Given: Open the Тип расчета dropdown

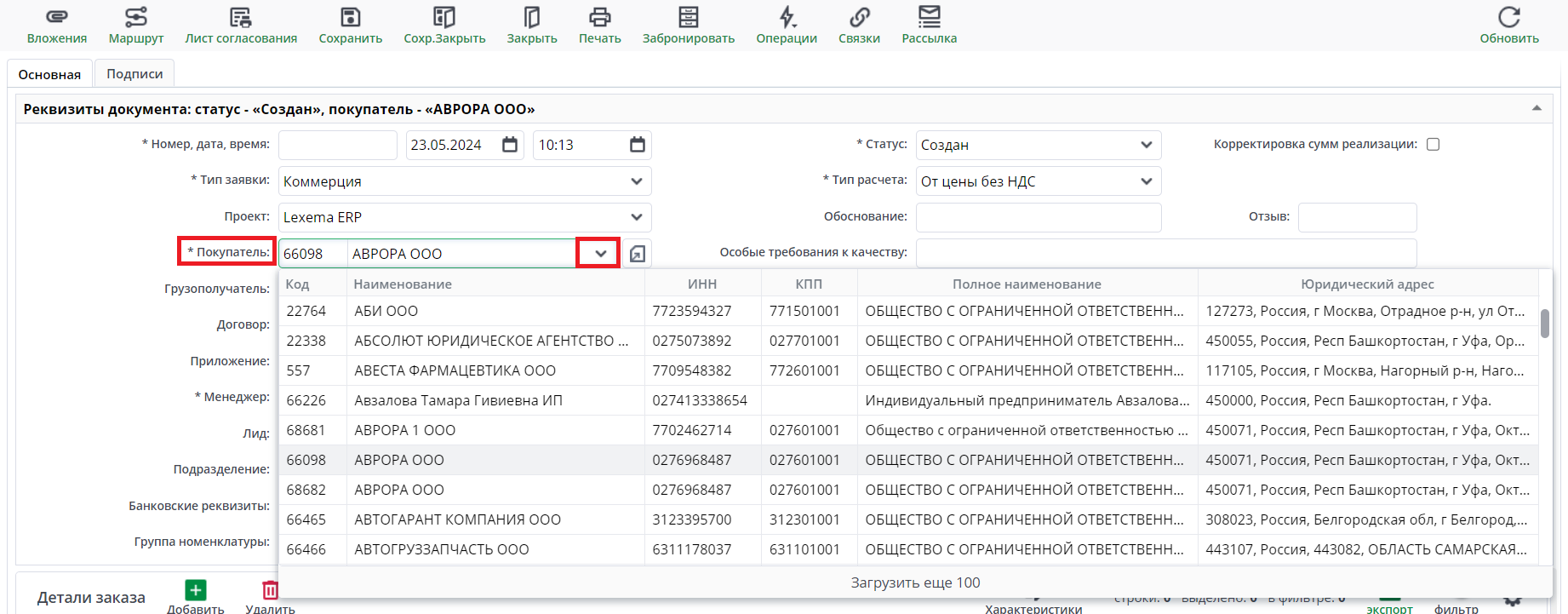Looking at the screenshot, I should [1146, 181].
